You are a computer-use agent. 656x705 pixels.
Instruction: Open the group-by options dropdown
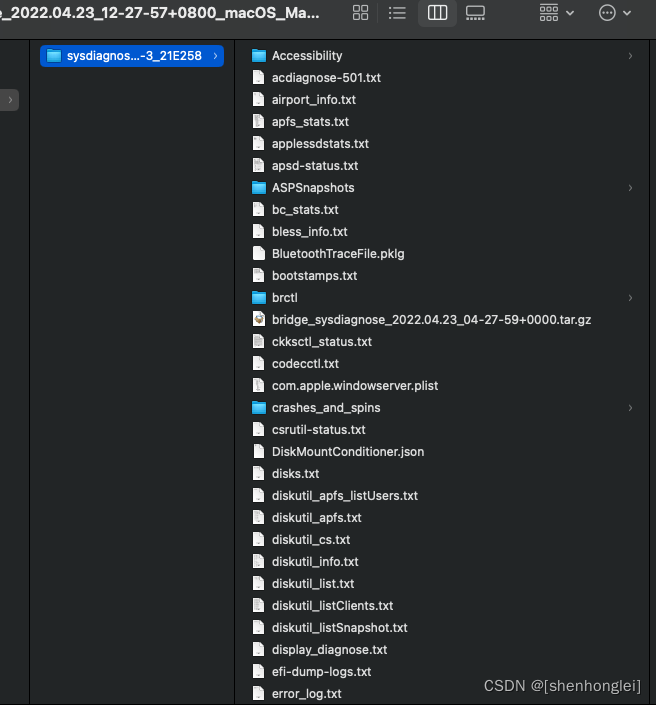point(557,13)
